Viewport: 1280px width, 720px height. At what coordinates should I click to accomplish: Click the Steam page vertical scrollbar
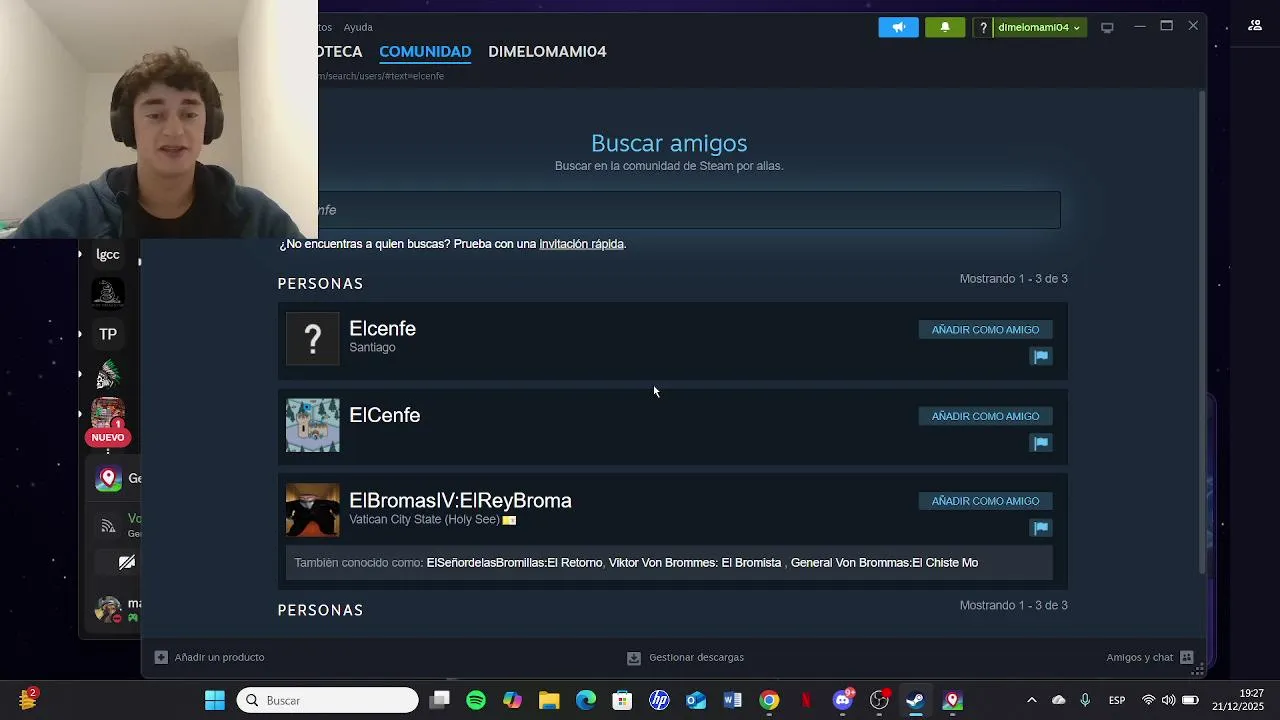(x=1202, y=330)
